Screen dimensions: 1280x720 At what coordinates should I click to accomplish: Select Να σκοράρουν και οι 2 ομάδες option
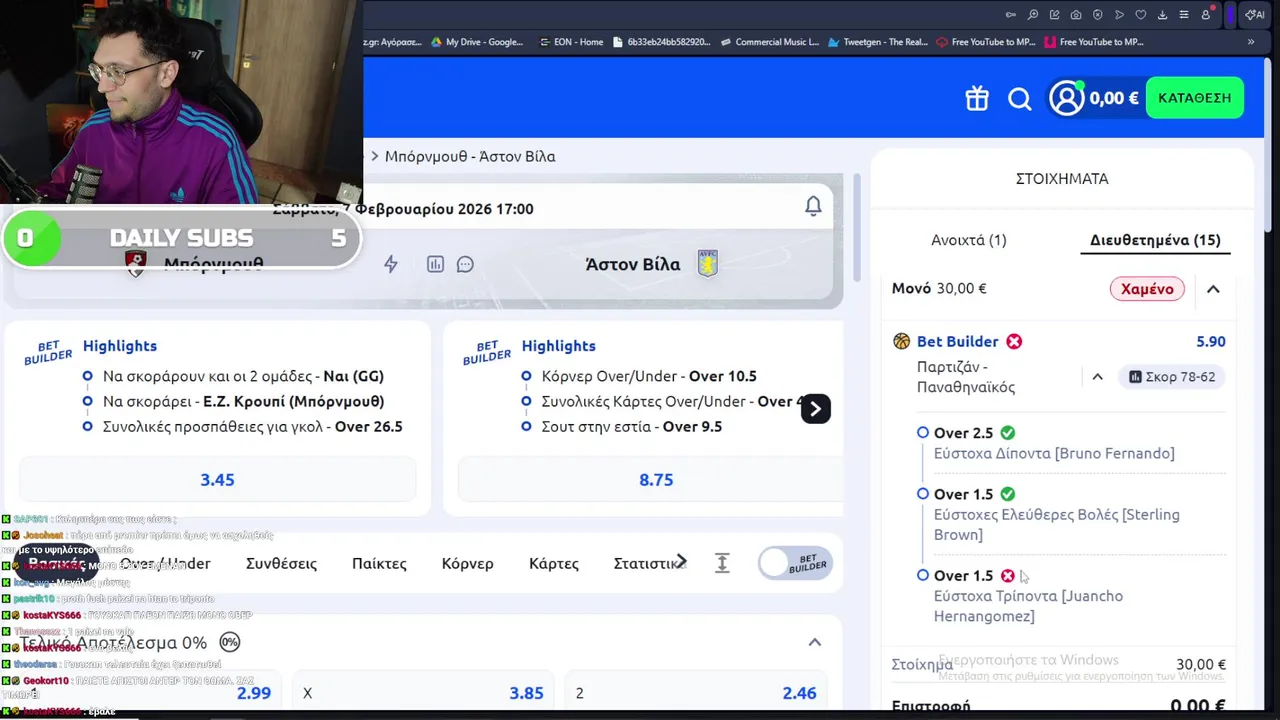[243, 376]
